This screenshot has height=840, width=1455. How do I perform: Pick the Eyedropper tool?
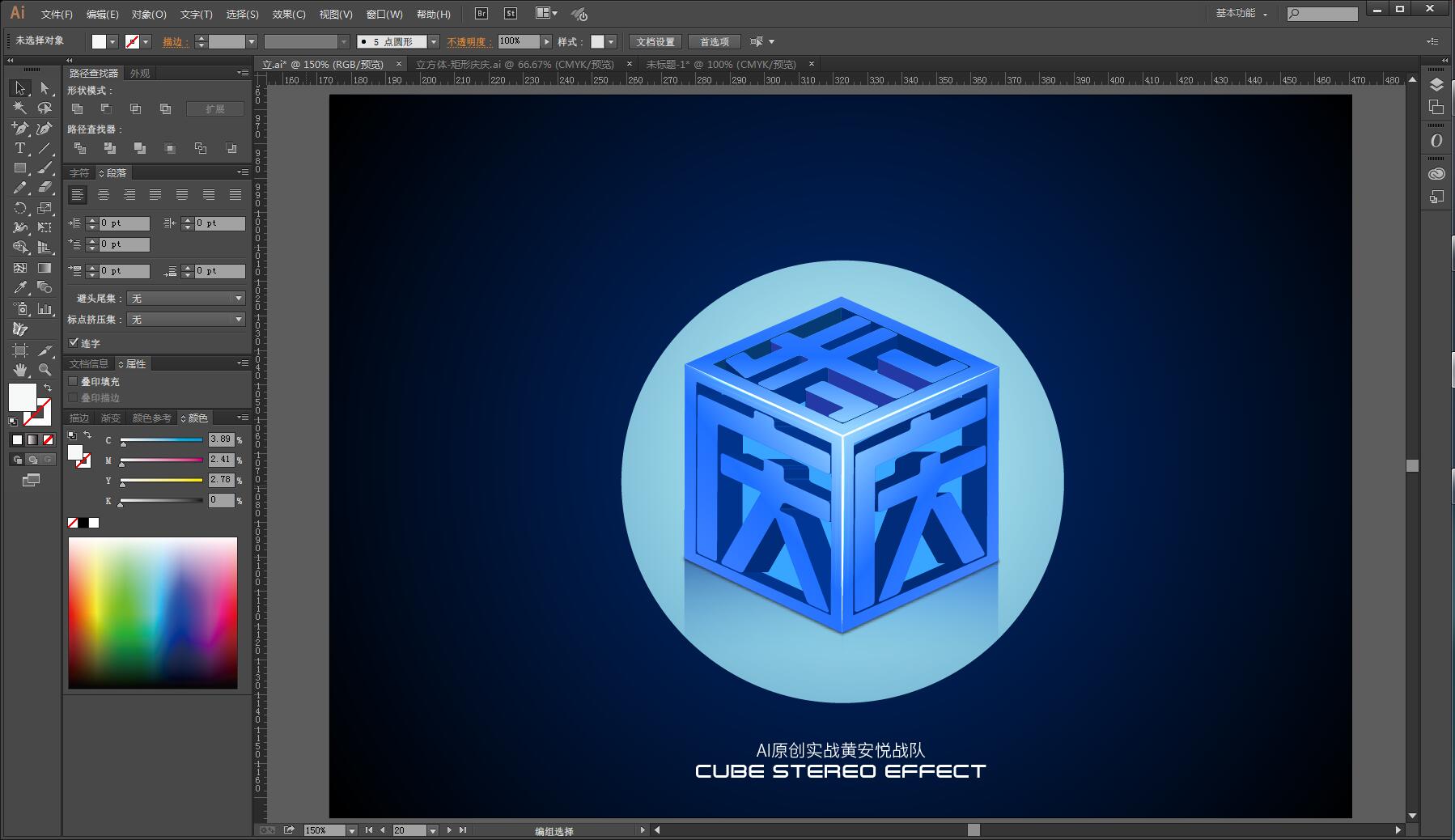(19, 288)
